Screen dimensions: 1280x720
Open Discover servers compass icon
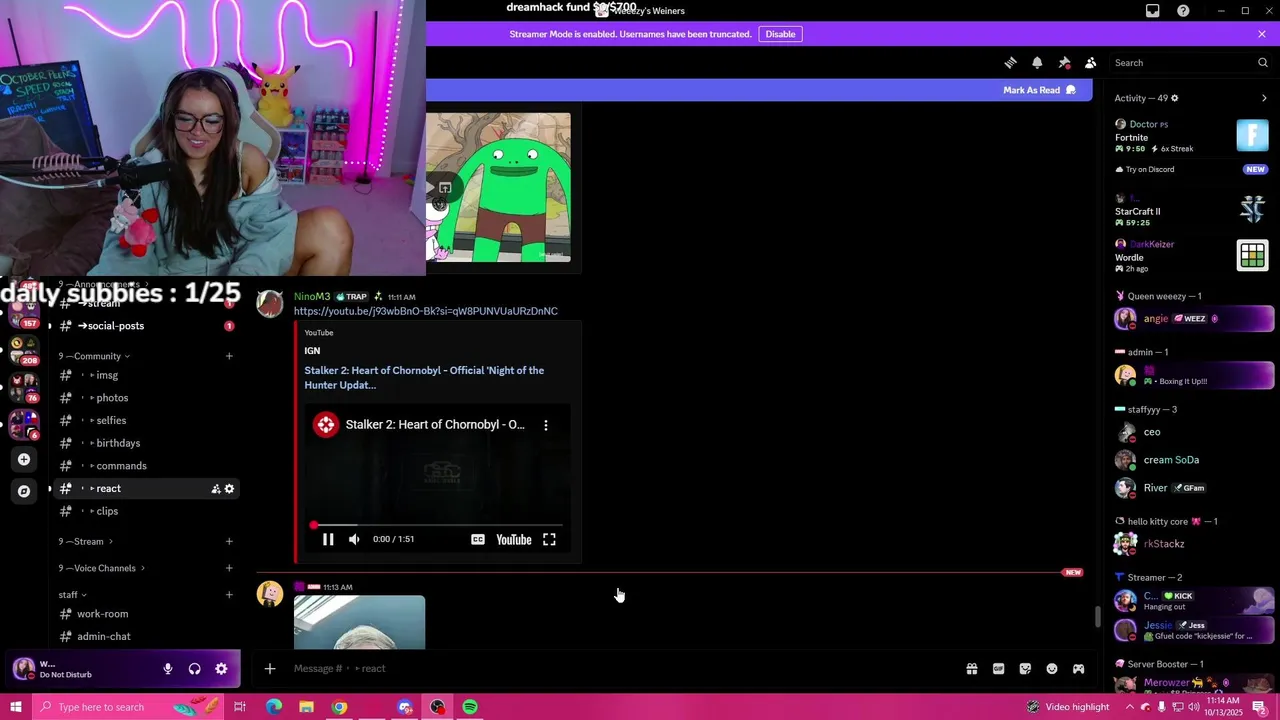(x=24, y=491)
